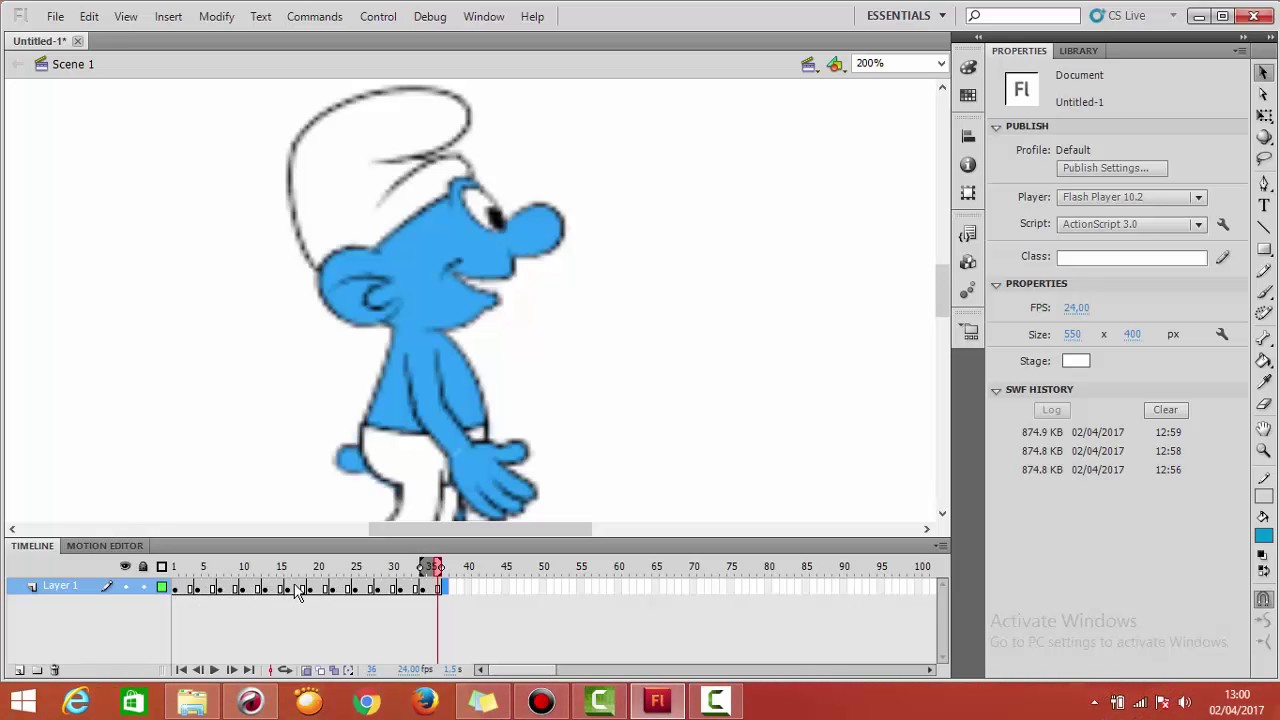Click the Edit Symbols icon

click(x=835, y=64)
